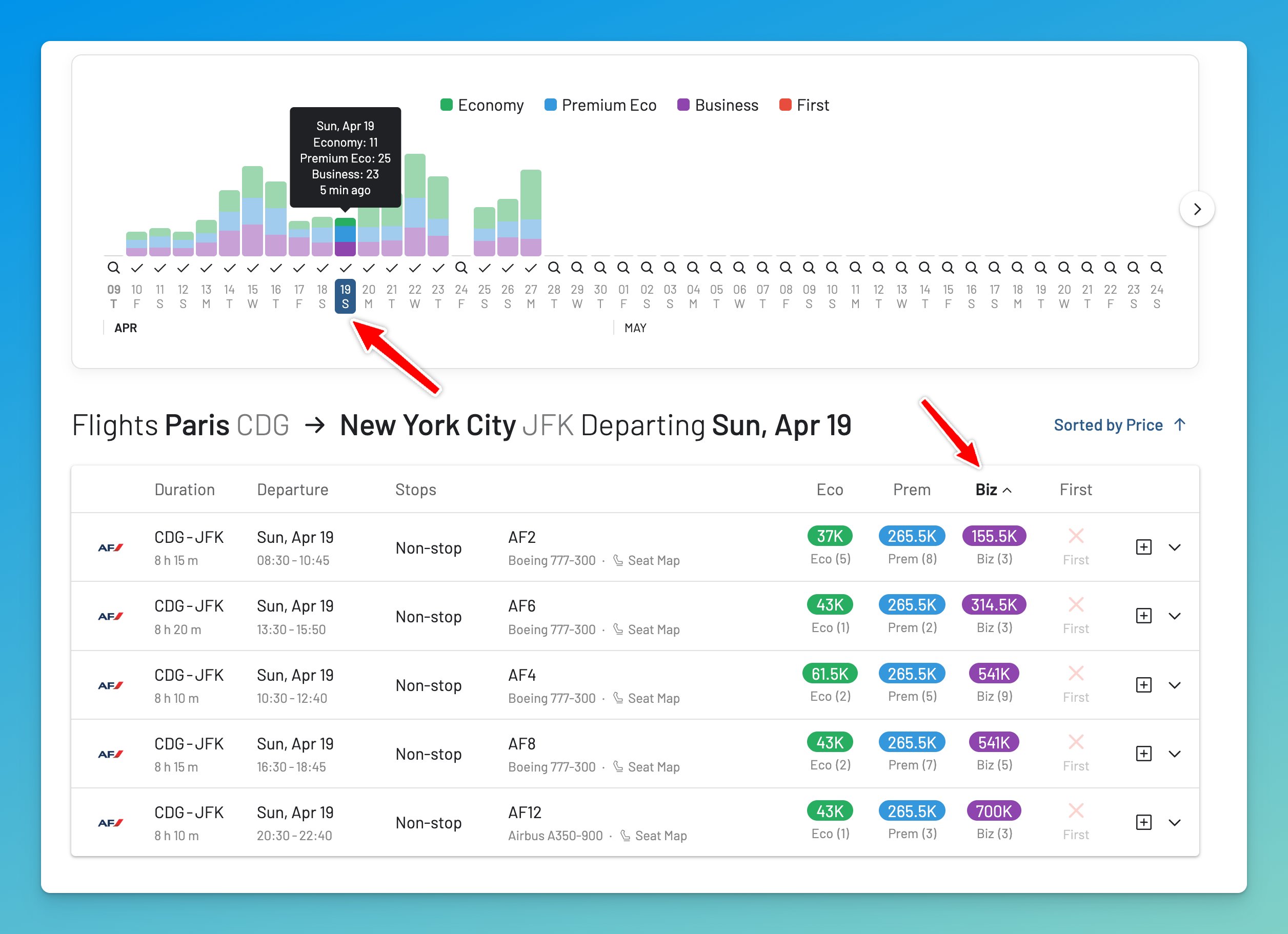Click the search magnifier under May 10

[x=832, y=267]
